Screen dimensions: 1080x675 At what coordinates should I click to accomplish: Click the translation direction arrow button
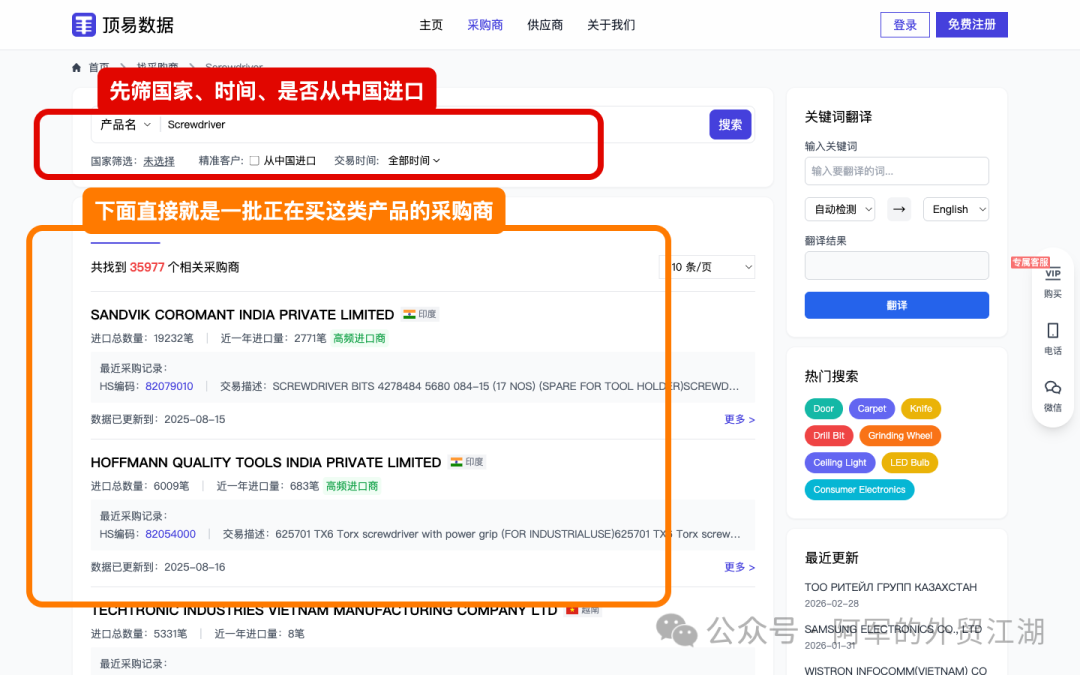[898, 209]
